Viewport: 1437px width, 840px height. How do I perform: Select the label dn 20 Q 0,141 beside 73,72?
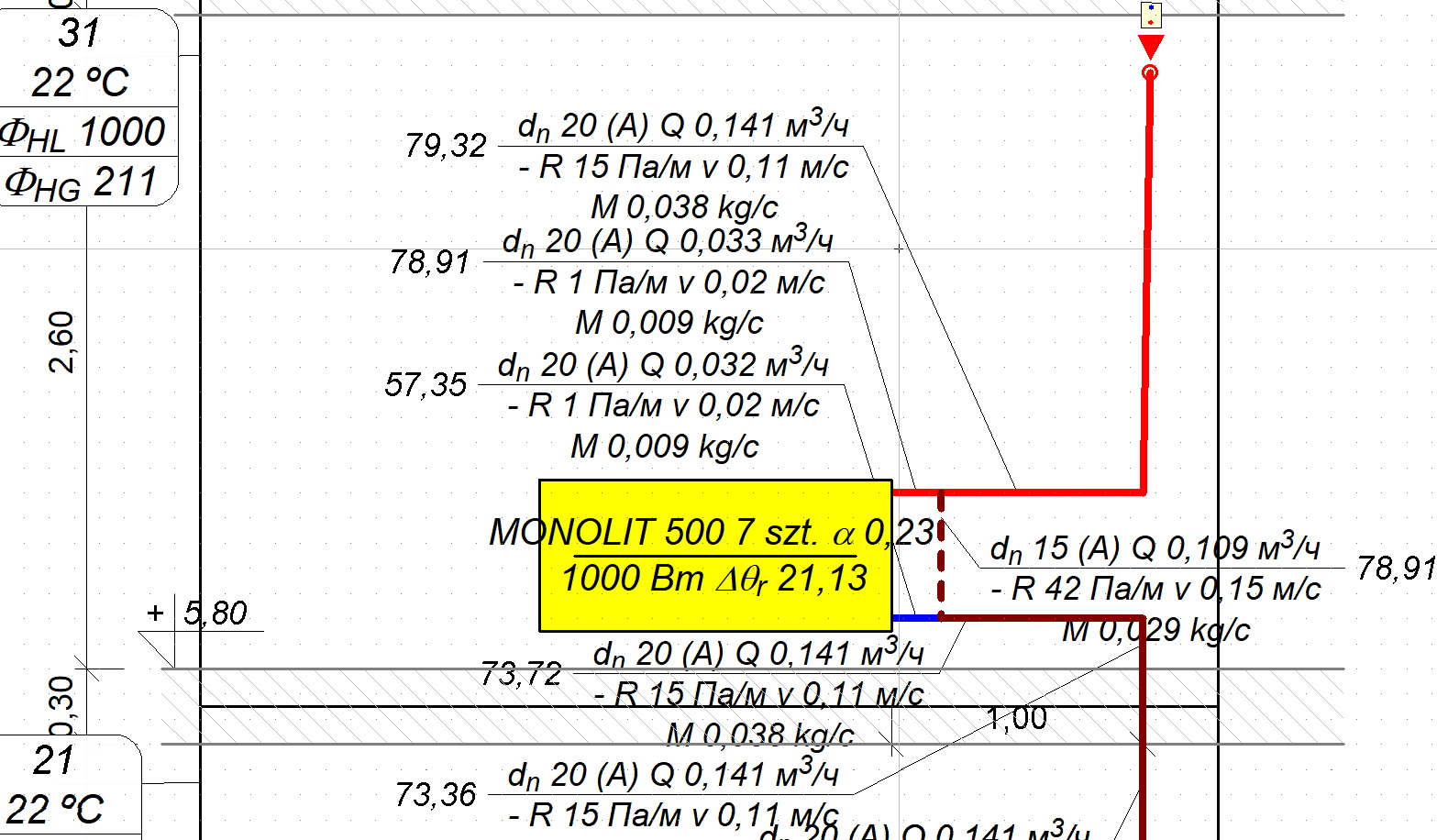(758, 654)
